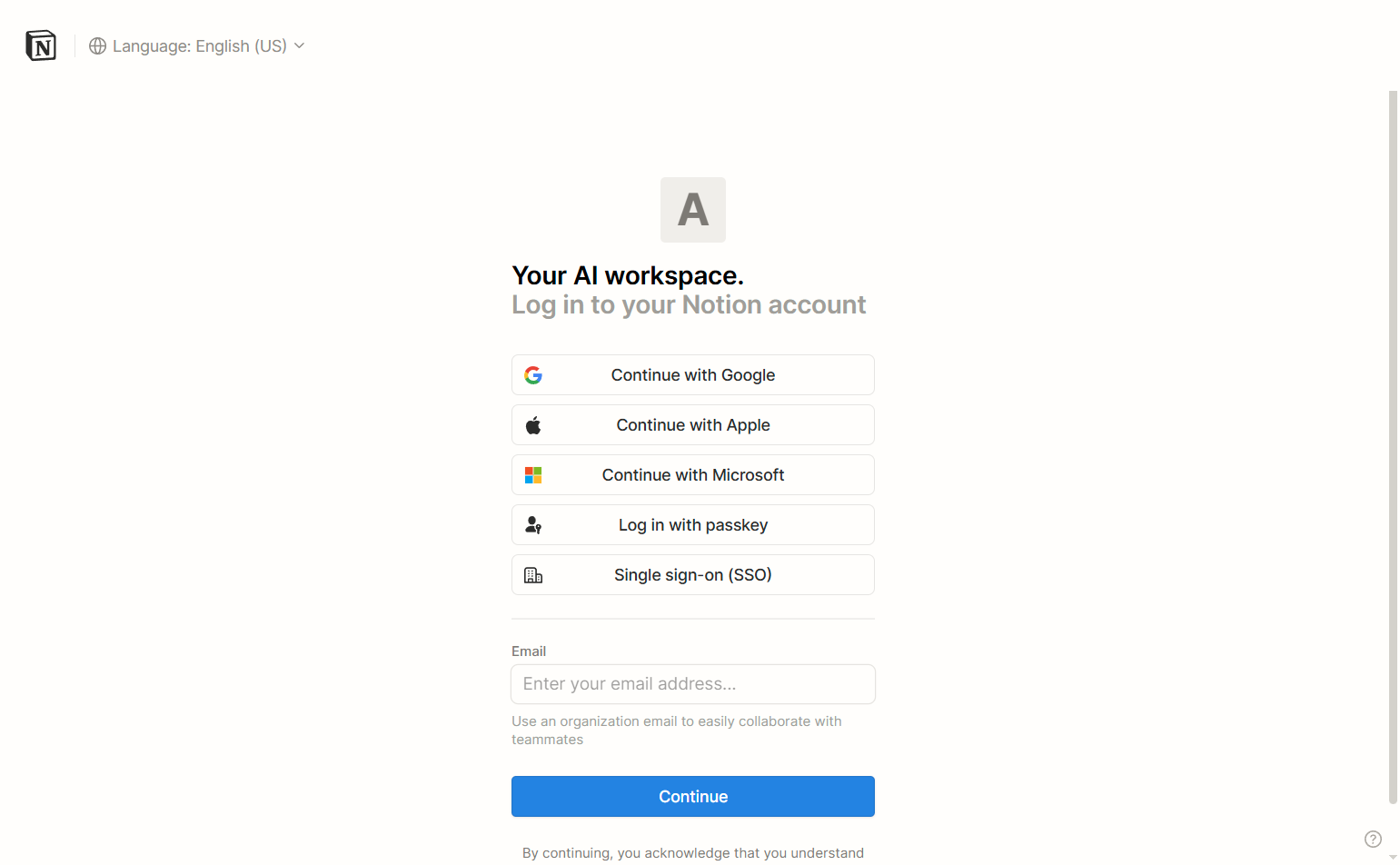The width and height of the screenshot is (1400, 865).
Task: Select Single sign-on (SSO) option
Action: 692,574
